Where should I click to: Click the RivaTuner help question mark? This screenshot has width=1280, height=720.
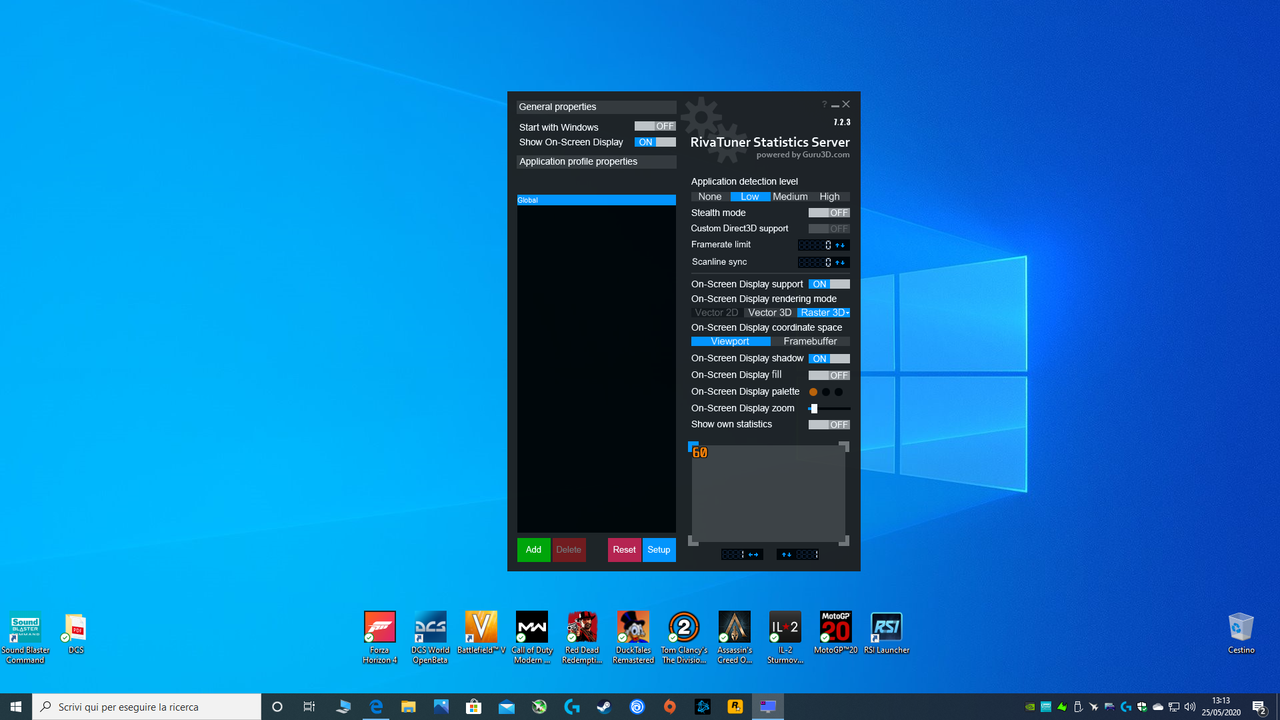coord(824,104)
